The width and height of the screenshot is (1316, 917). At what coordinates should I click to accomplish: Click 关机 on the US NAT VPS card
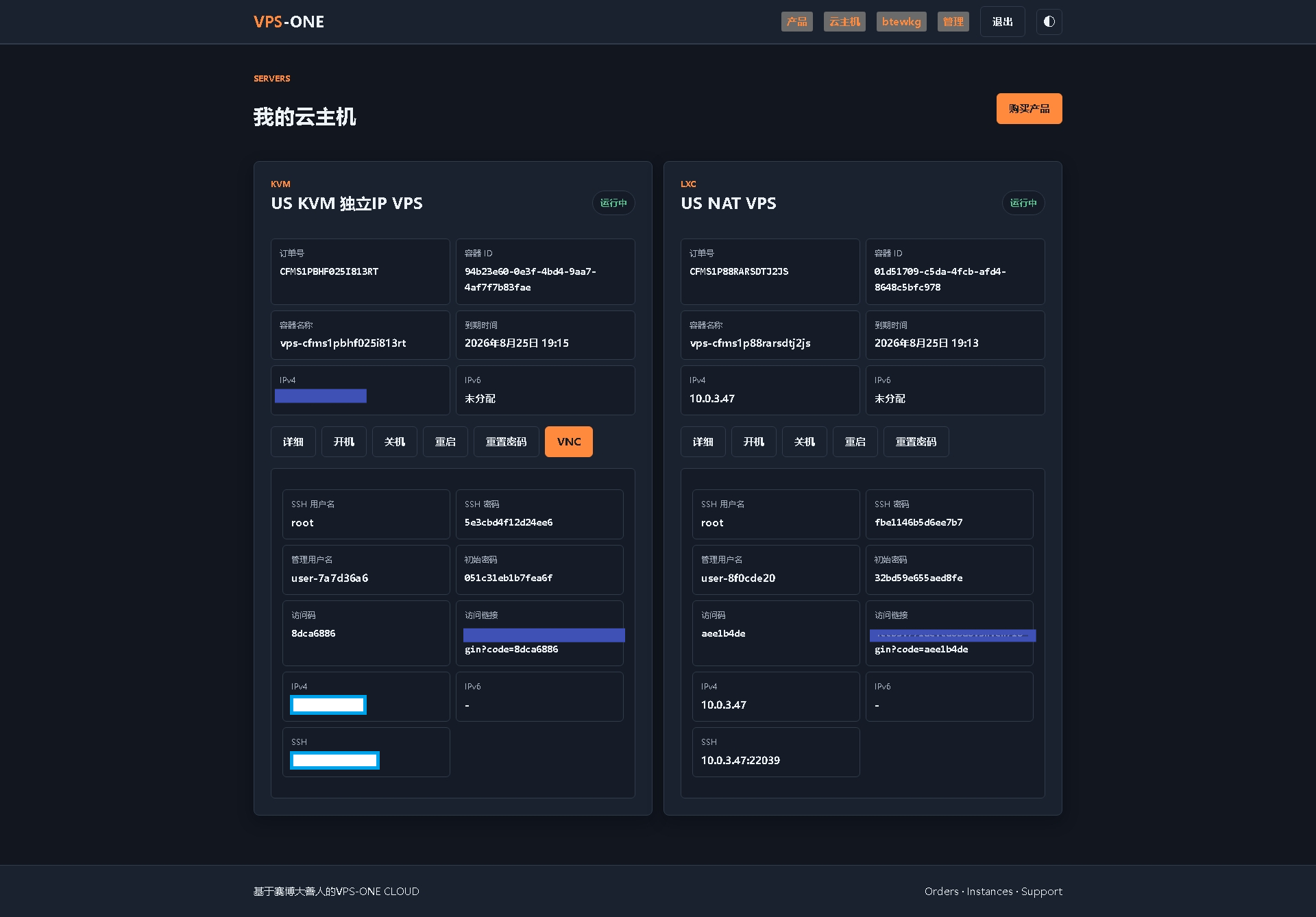click(x=804, y=441)
